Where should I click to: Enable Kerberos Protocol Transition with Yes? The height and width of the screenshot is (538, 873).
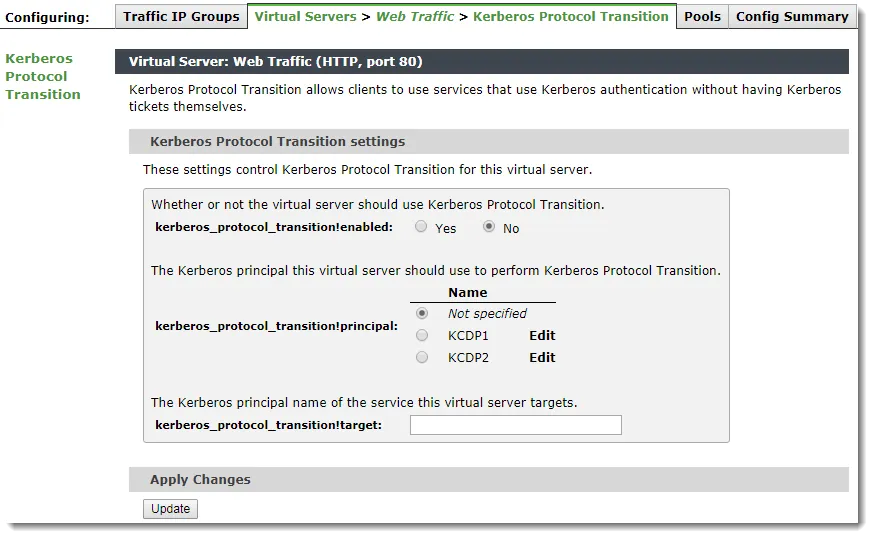click(421, 227)
